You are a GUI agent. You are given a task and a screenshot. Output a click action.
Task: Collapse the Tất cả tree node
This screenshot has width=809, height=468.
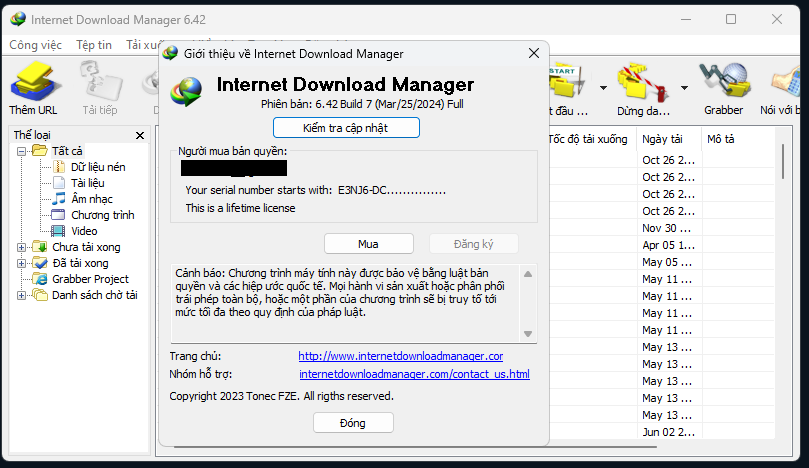tap(22, 151)
